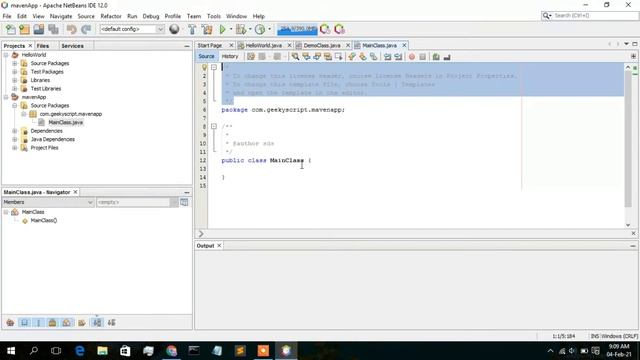Select MainClass.java in Projects tree
The image size is (640, 360).
[65, 122]
